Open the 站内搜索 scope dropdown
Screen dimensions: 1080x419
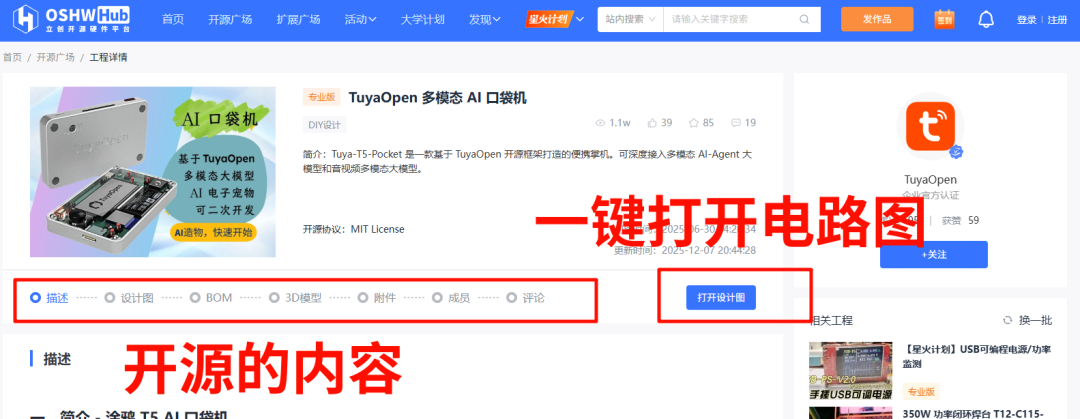click(x=630, y=19)
